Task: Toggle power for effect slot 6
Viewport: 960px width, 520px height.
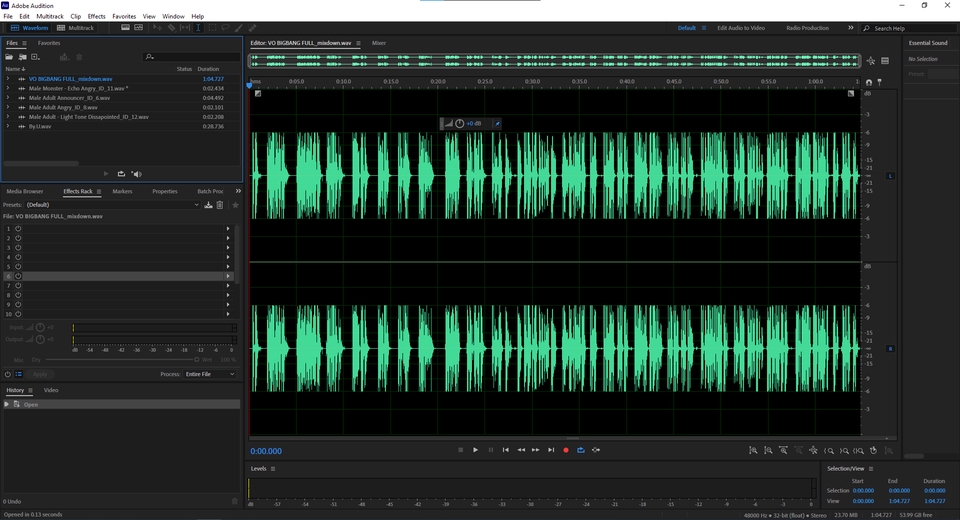Action: click(x=18, y=276)
